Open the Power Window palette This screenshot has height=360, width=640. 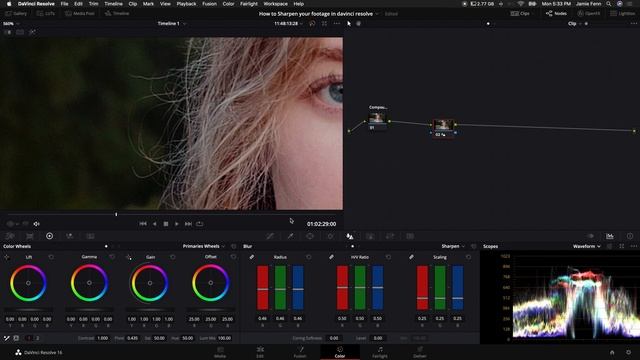310,236
